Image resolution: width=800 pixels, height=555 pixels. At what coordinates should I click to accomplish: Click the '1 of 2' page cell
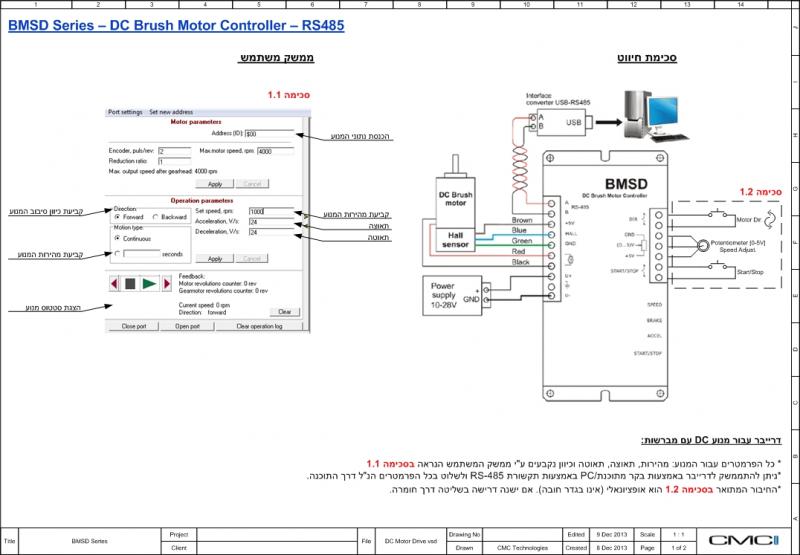[x=679, y=548]
